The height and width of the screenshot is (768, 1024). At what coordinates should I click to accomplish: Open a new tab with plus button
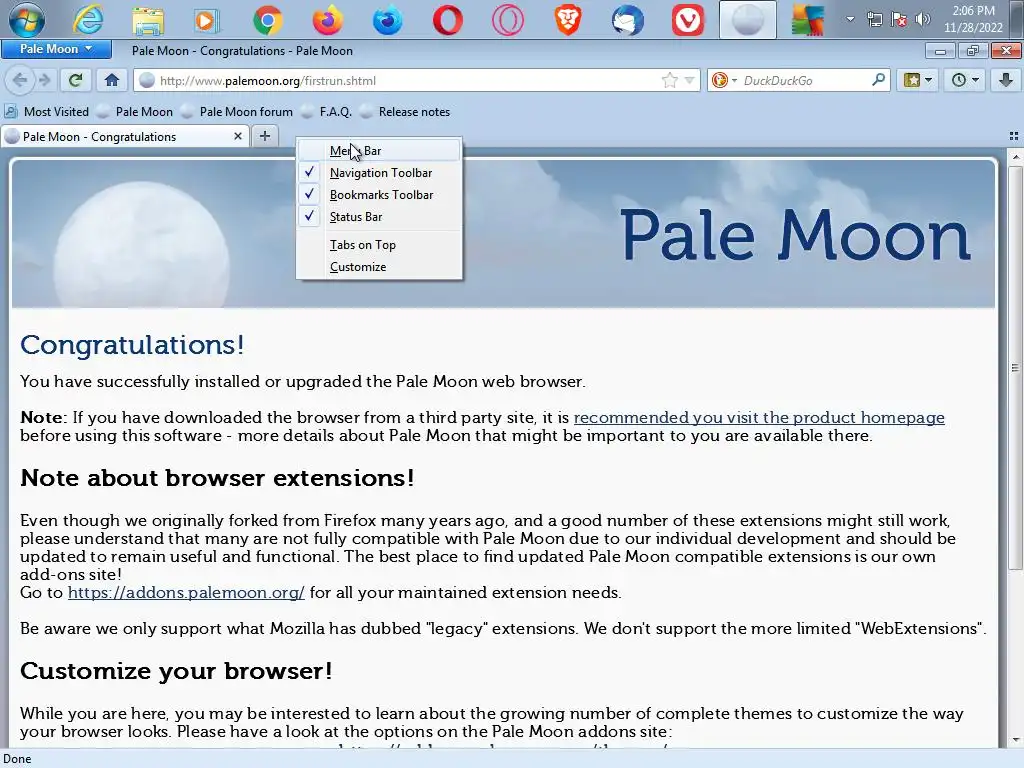coord(264,136)
